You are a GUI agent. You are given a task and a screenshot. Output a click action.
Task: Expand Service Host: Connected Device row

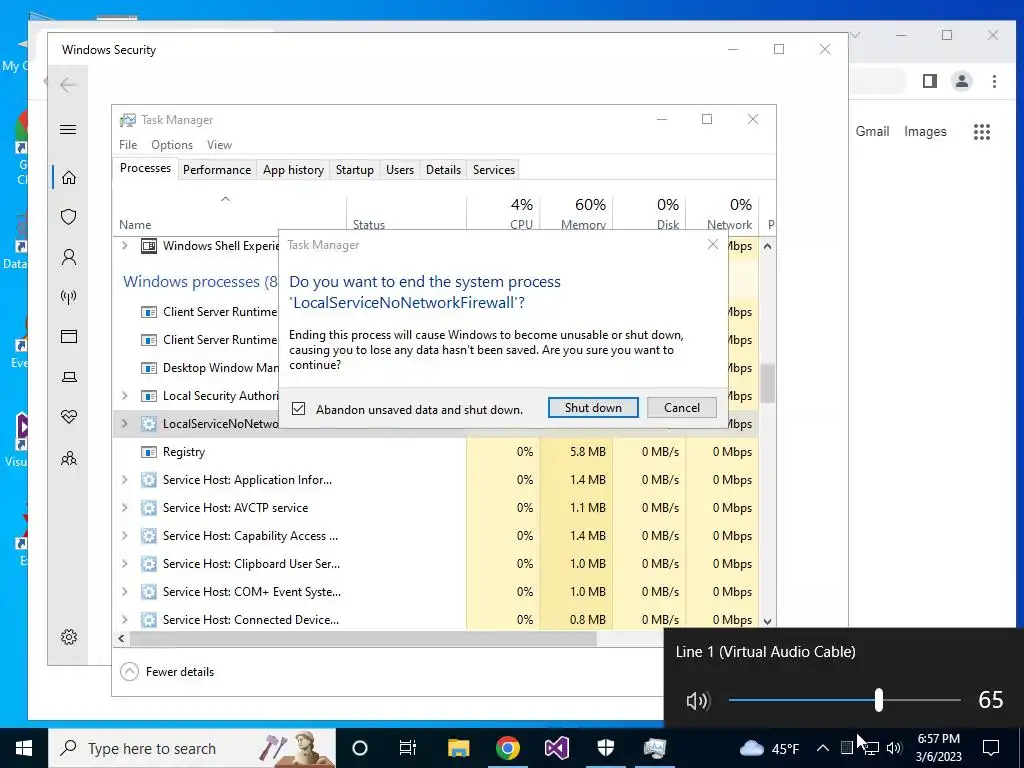(x=125, y=620)
